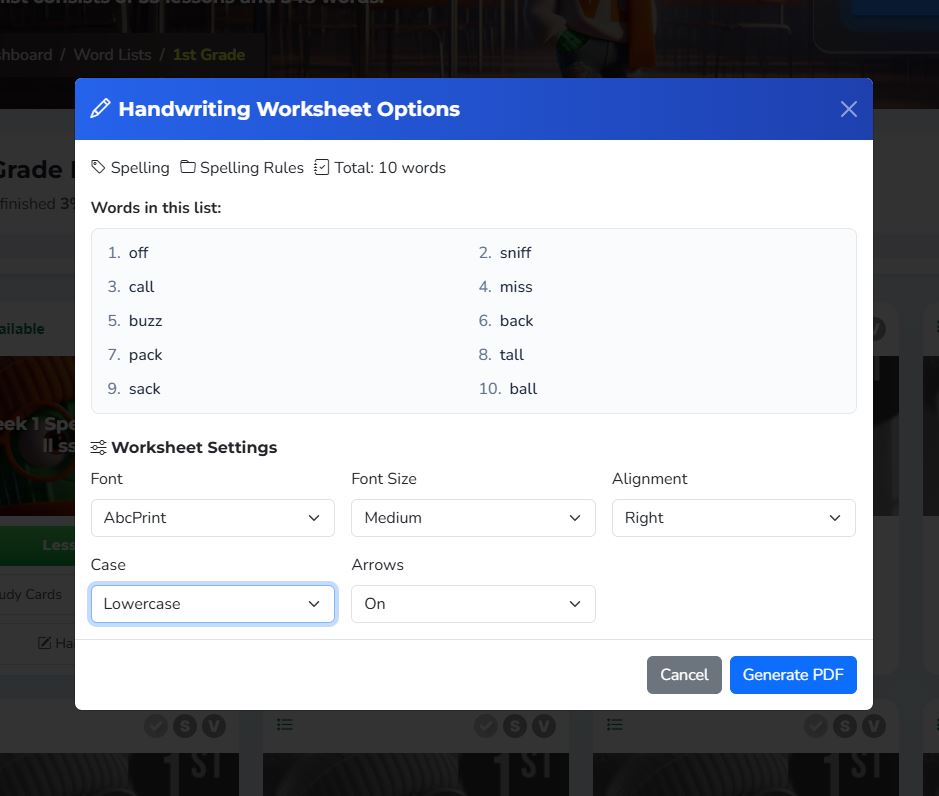Expand the Arrows dropdown set to On

point(473,604)
